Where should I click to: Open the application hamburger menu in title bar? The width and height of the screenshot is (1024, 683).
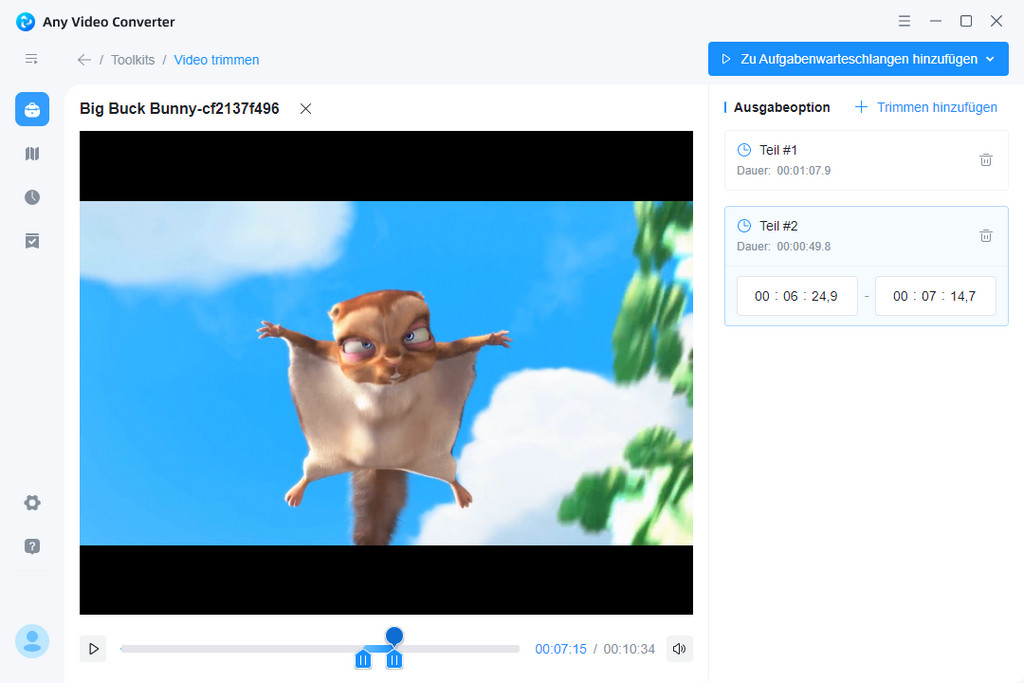pyautogui.click(x=904, y=21)
